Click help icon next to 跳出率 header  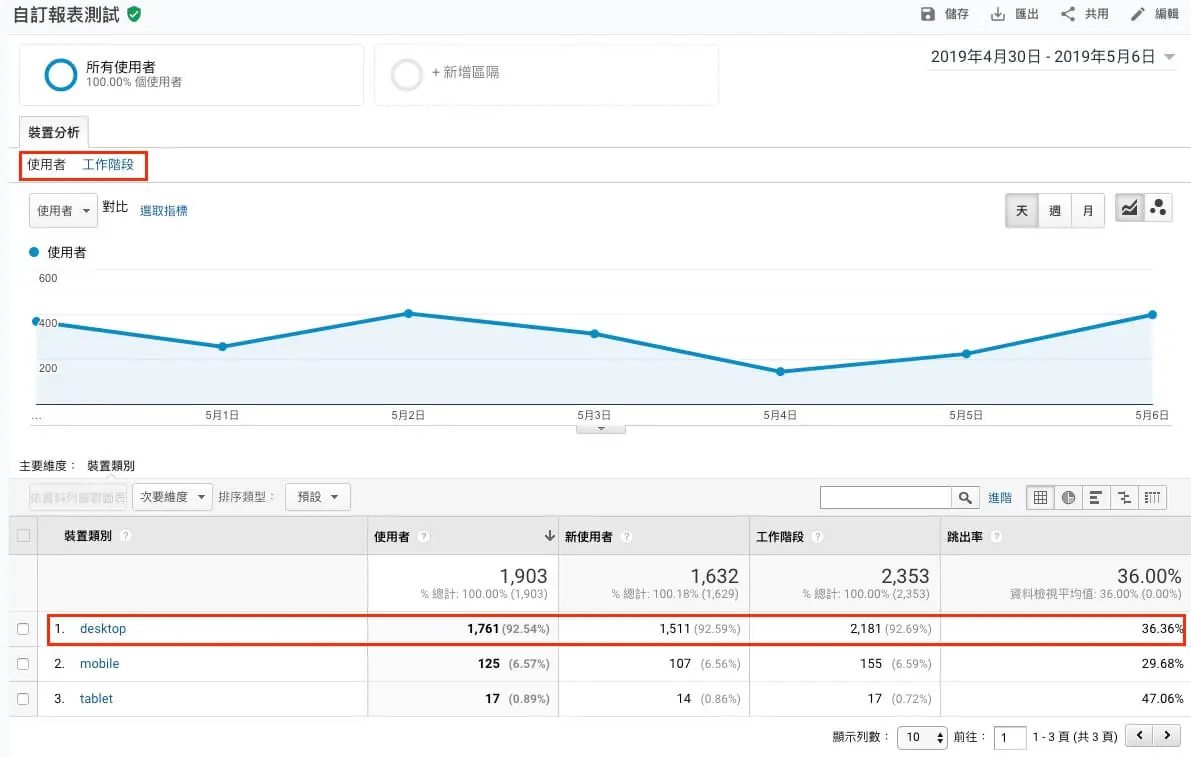996,537
